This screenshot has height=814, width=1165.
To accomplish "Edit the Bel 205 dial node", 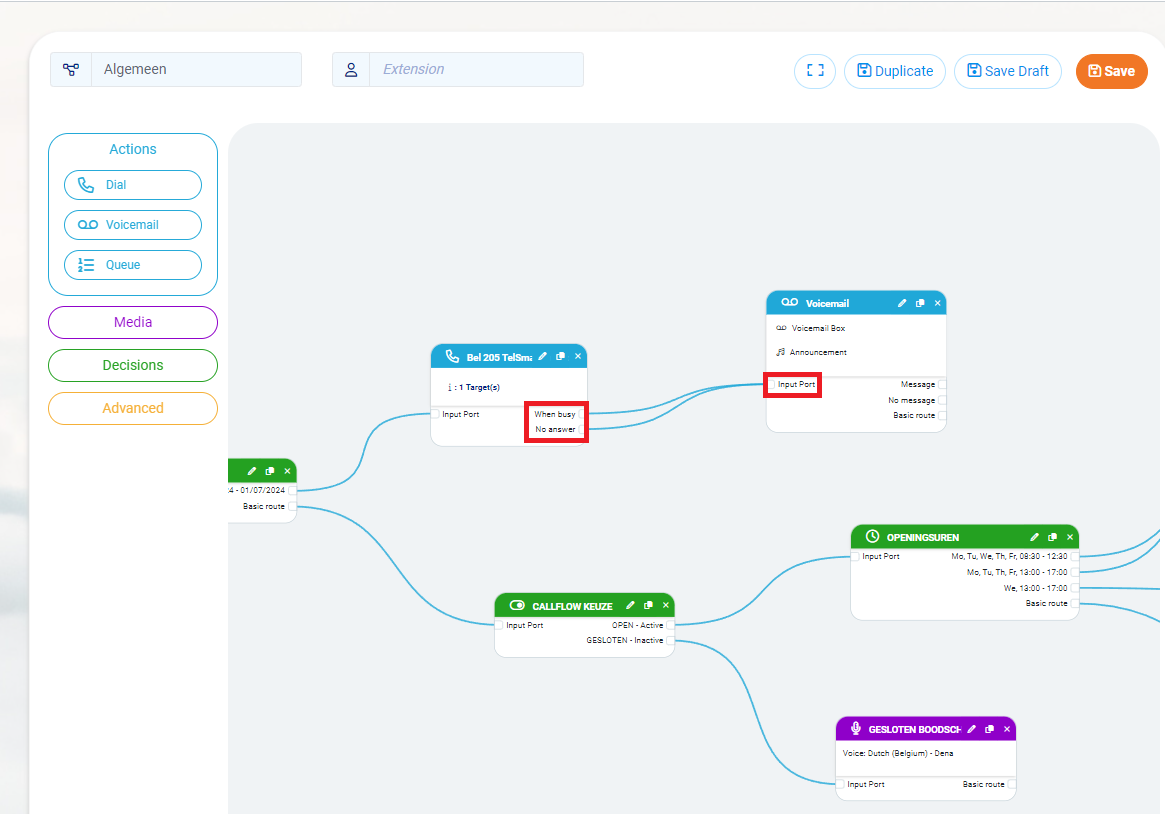I will [x=543, y=356].
